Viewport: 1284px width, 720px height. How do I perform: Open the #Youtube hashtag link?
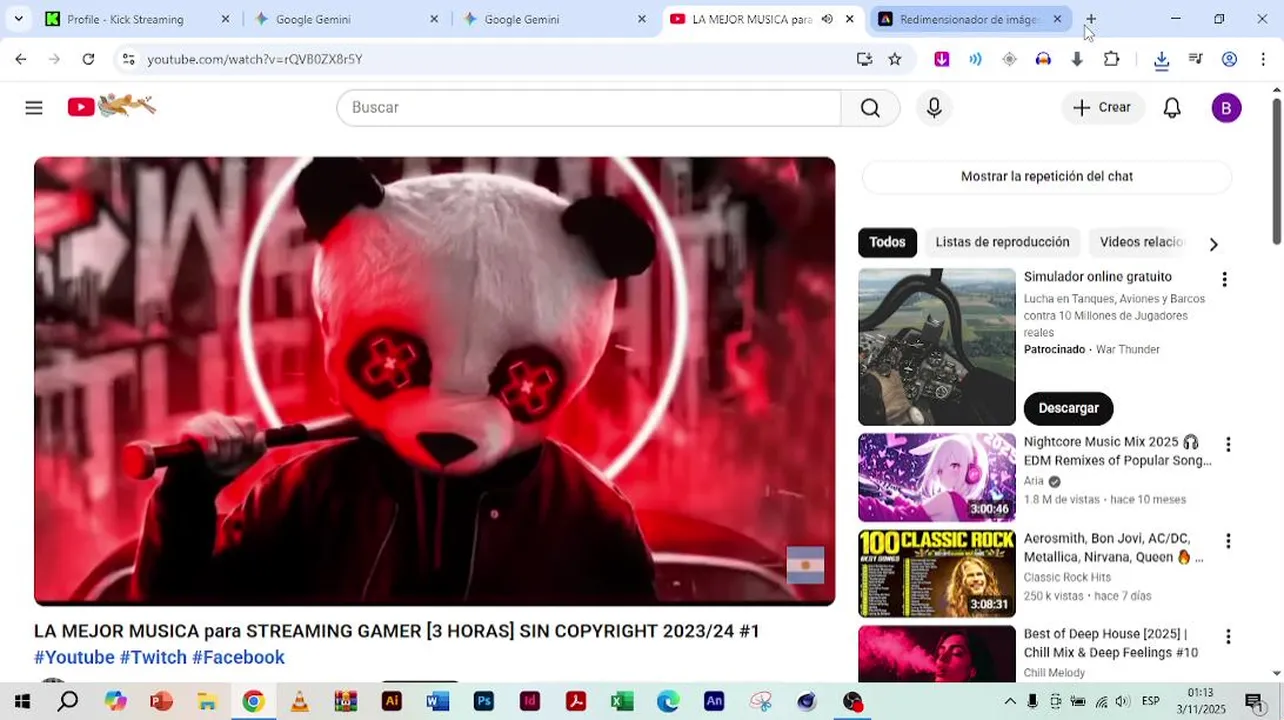click(x=74, y=657)
